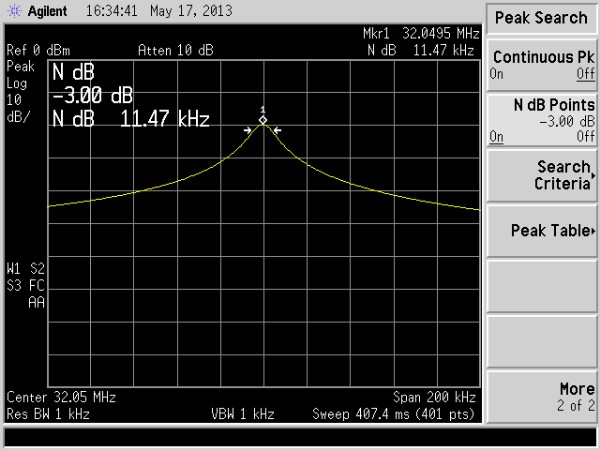Click the May 17, 2013 date

click(x=191, y=11)
